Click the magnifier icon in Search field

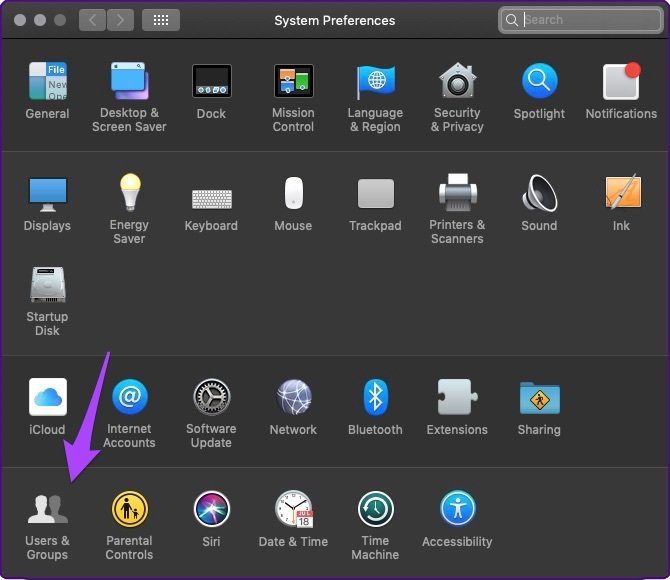point(511,20)
